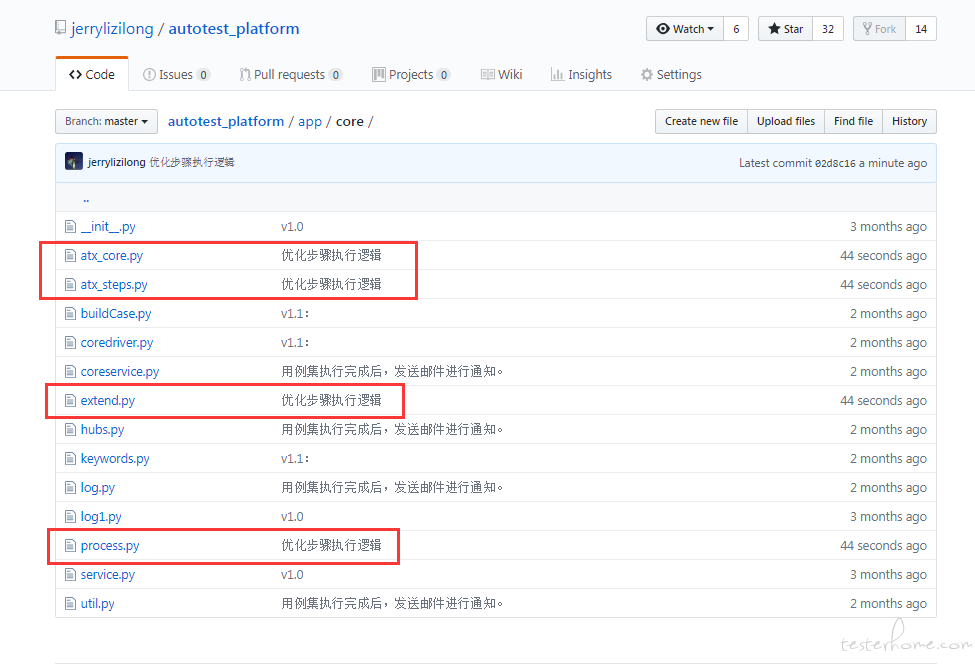The height and width of the screenshot is (664, 975).
Task: Click the repository book icon beside jerrylizilong
Action: 60,27
